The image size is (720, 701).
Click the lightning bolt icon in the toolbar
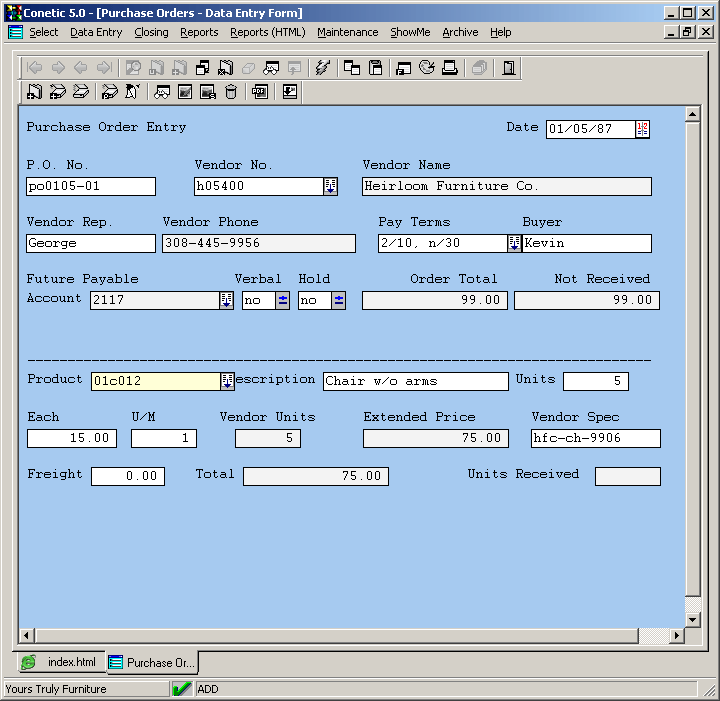coord(322,68)
